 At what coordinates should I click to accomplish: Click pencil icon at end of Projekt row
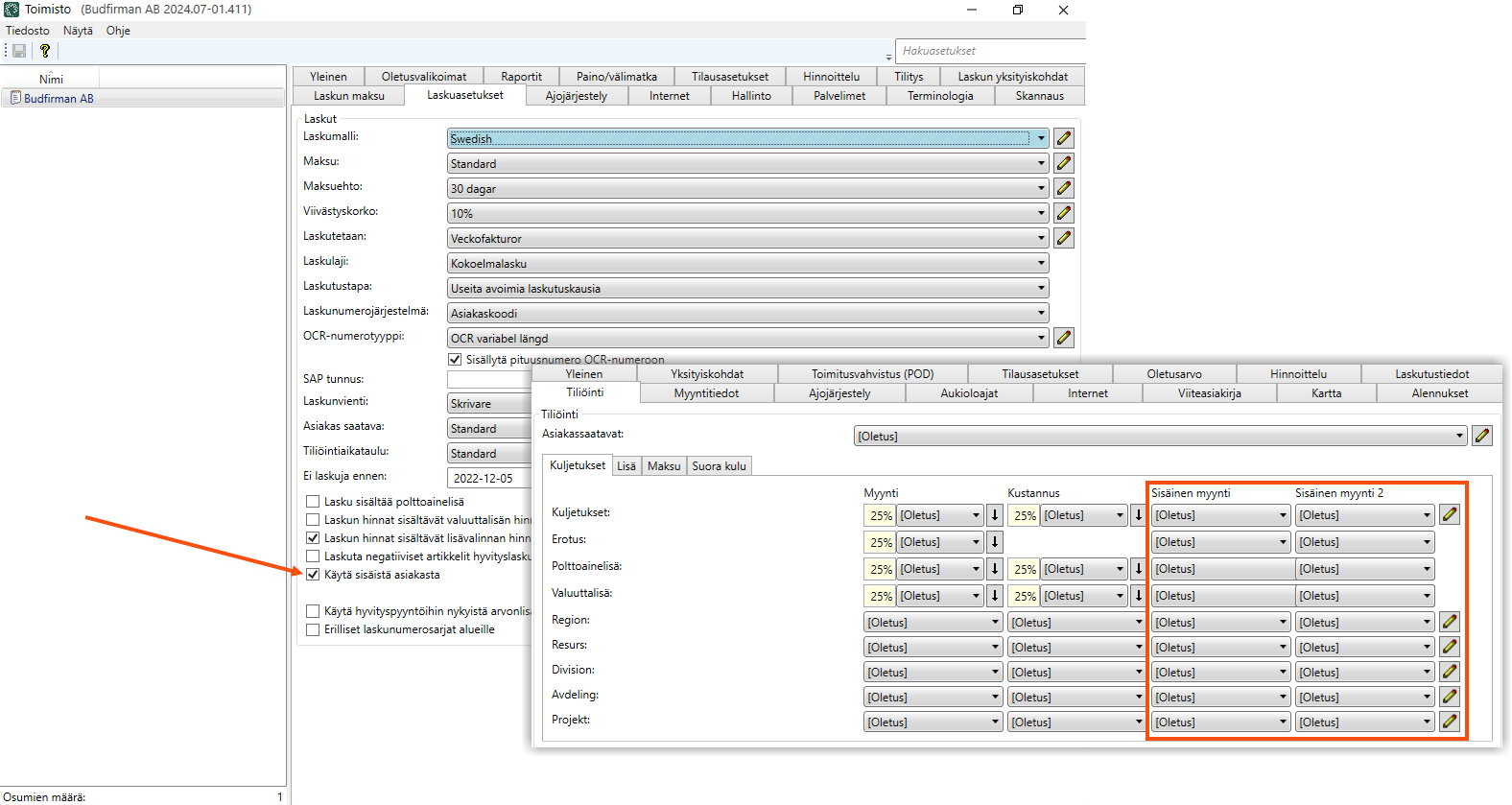pos(1449,722)
